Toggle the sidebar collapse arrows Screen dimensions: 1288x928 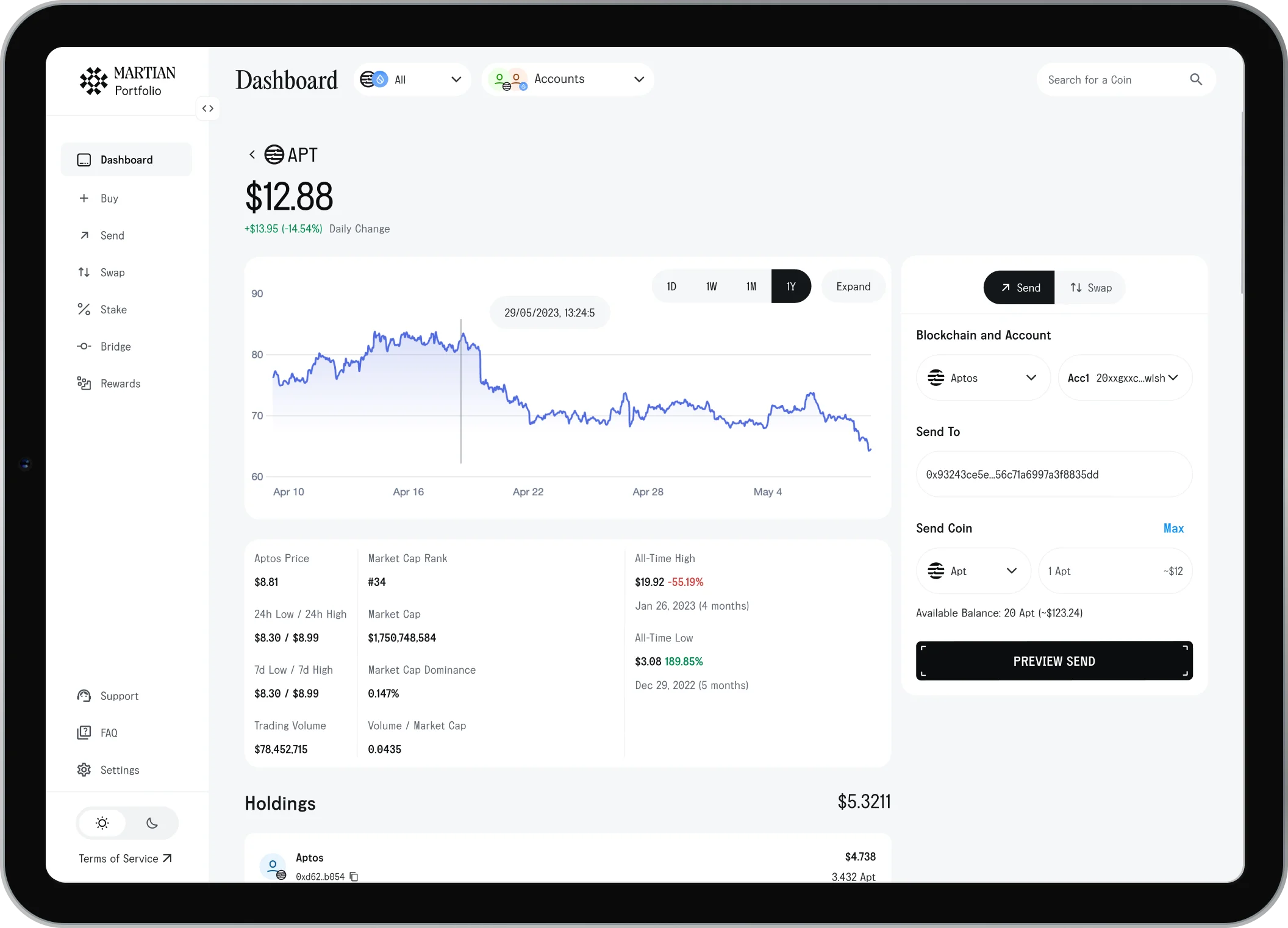click(x=207, y=108)
